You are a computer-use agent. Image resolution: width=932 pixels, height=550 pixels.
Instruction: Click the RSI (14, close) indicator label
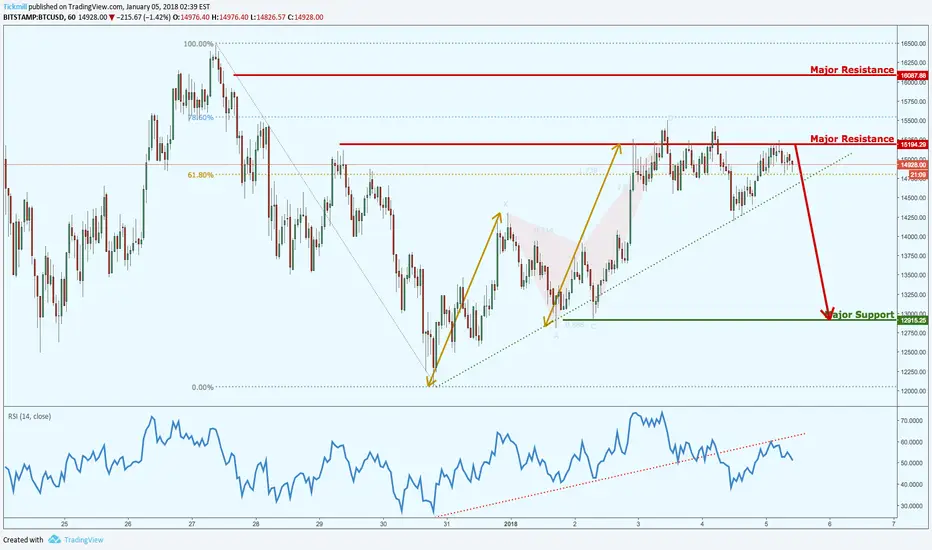click(29, 416)
